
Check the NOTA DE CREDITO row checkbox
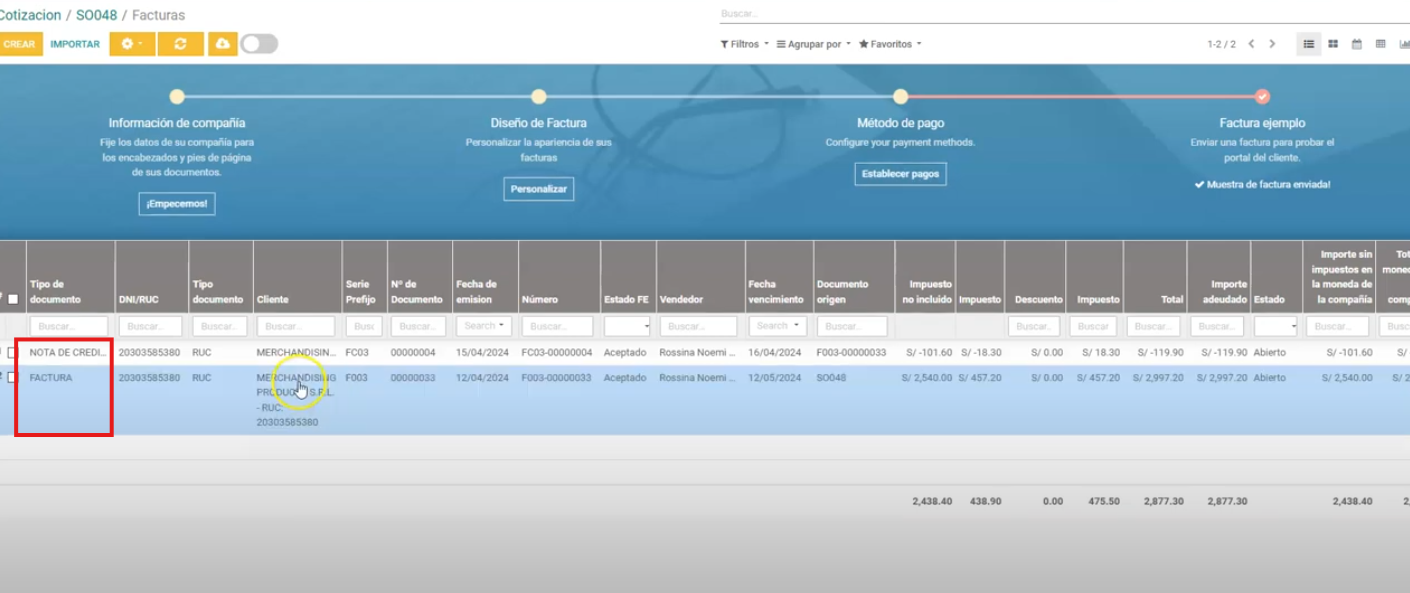[x=13, y=353]
